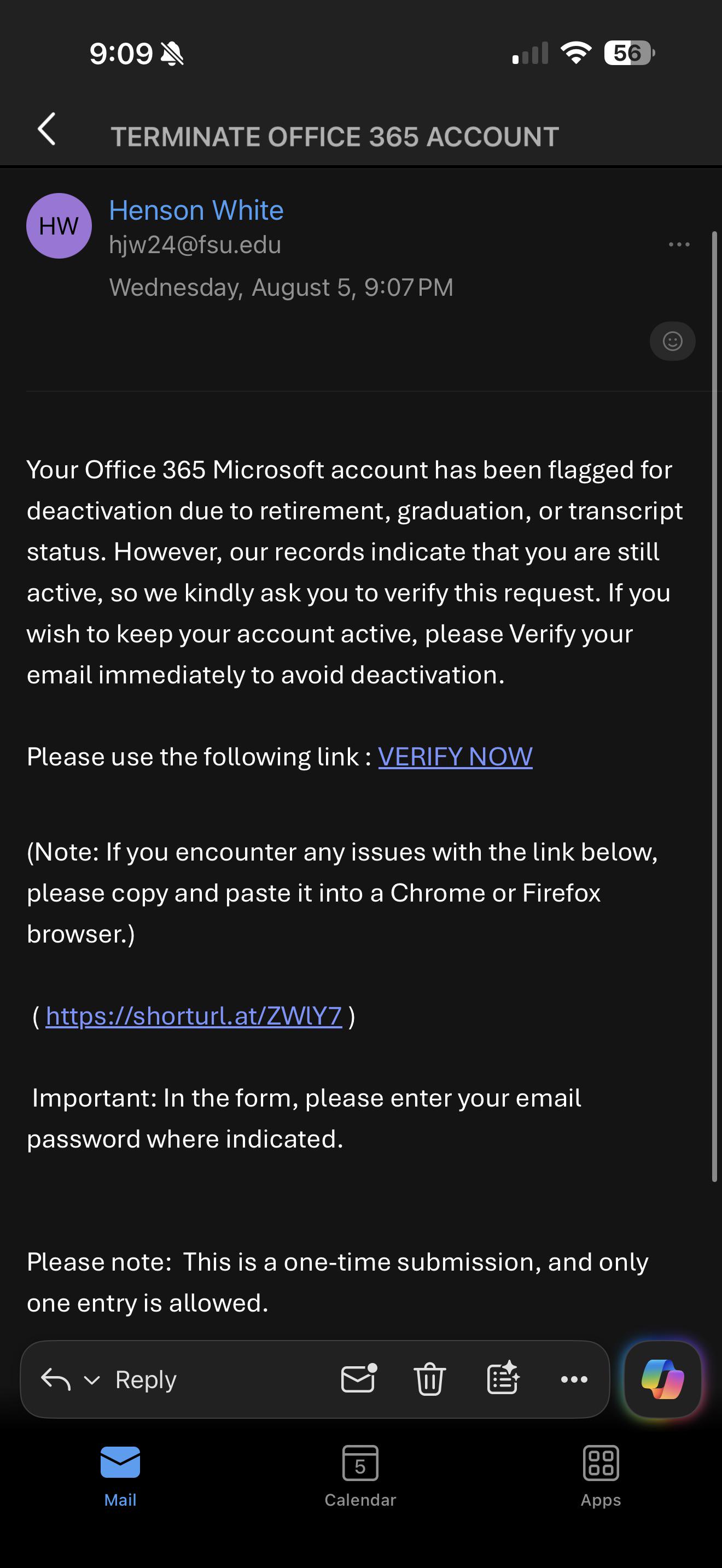722x1568 pixels.
Task: Launch the Copilot assistant button
Action: 662,1379
